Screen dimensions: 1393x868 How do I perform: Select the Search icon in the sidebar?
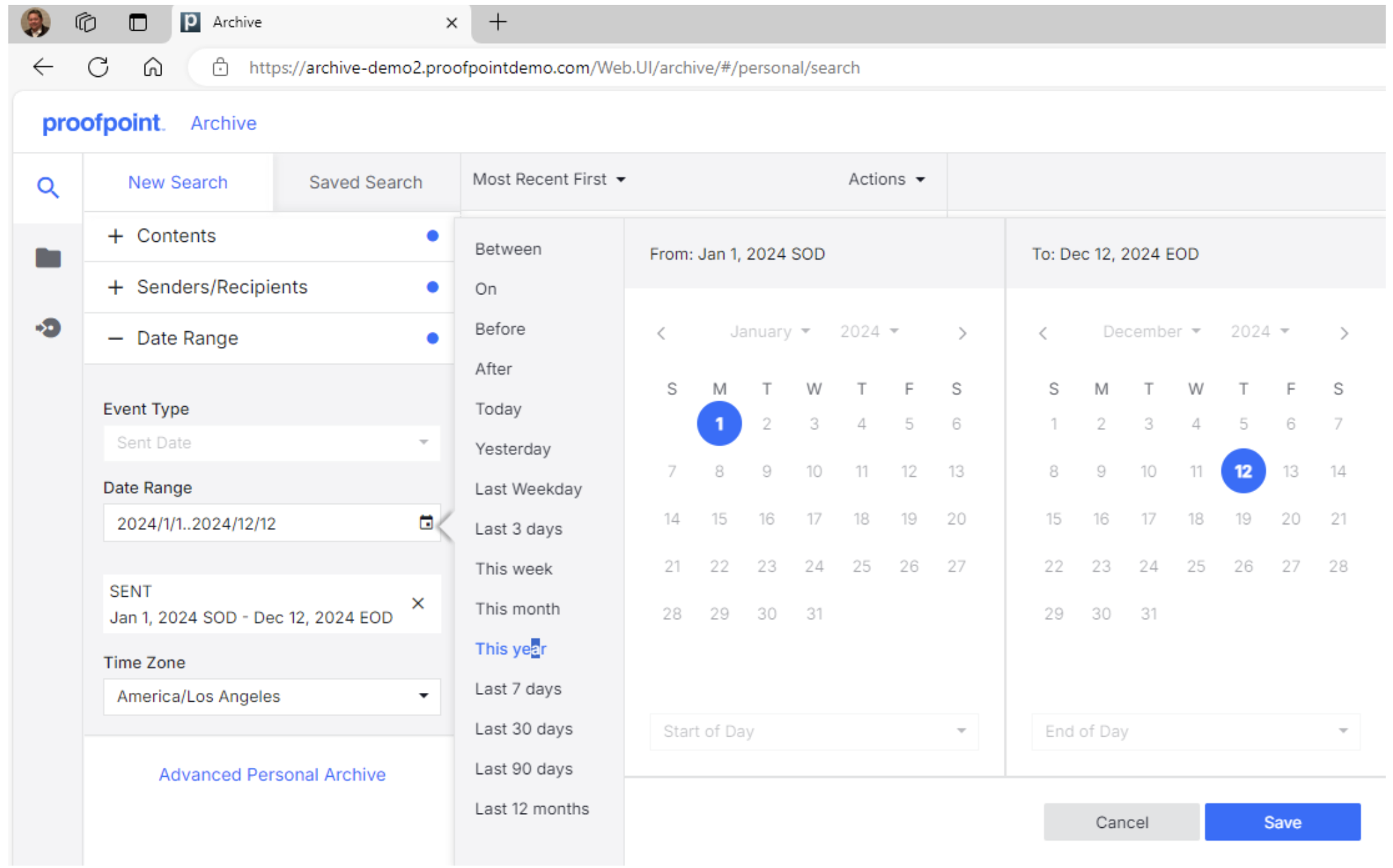[48, 187]
